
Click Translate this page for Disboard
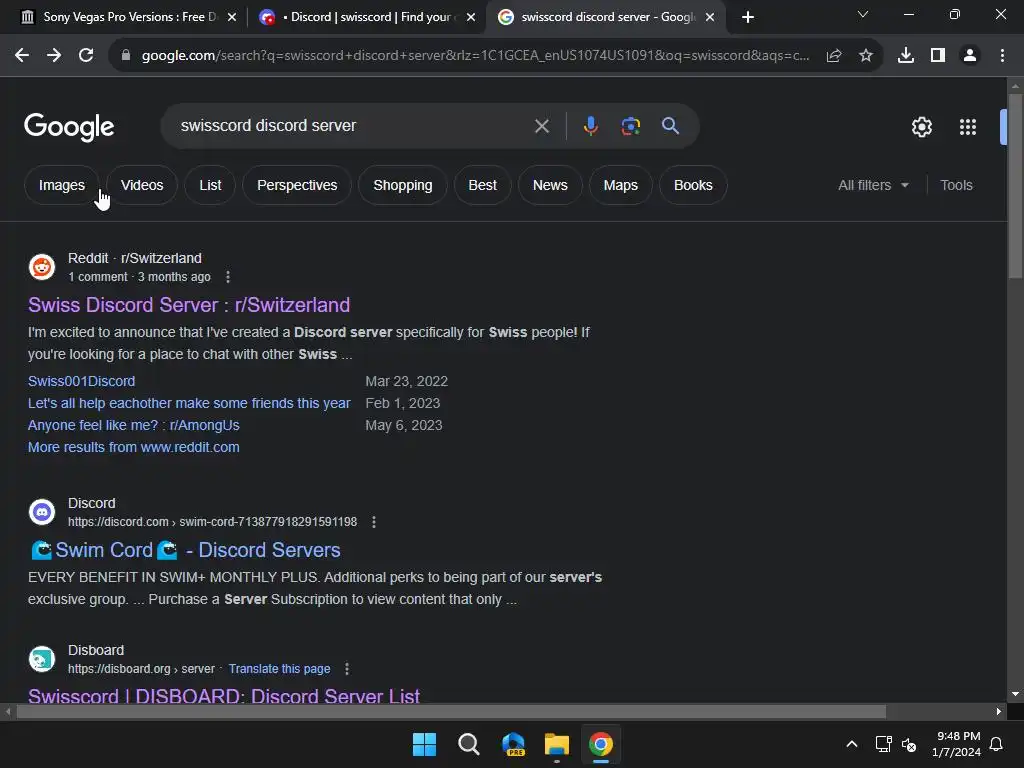click(280, 669)
